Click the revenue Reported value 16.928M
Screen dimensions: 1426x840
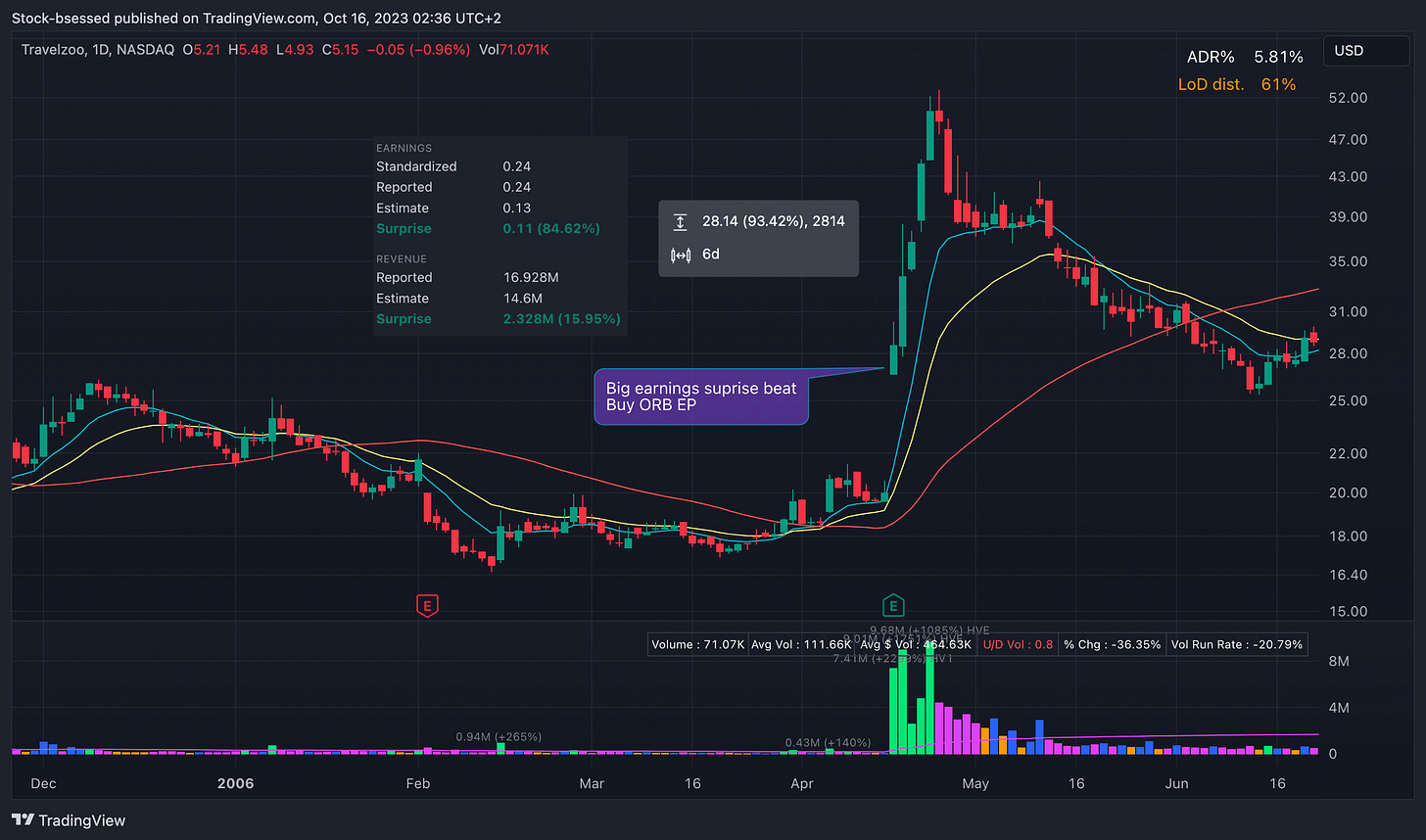click(530, 277)
